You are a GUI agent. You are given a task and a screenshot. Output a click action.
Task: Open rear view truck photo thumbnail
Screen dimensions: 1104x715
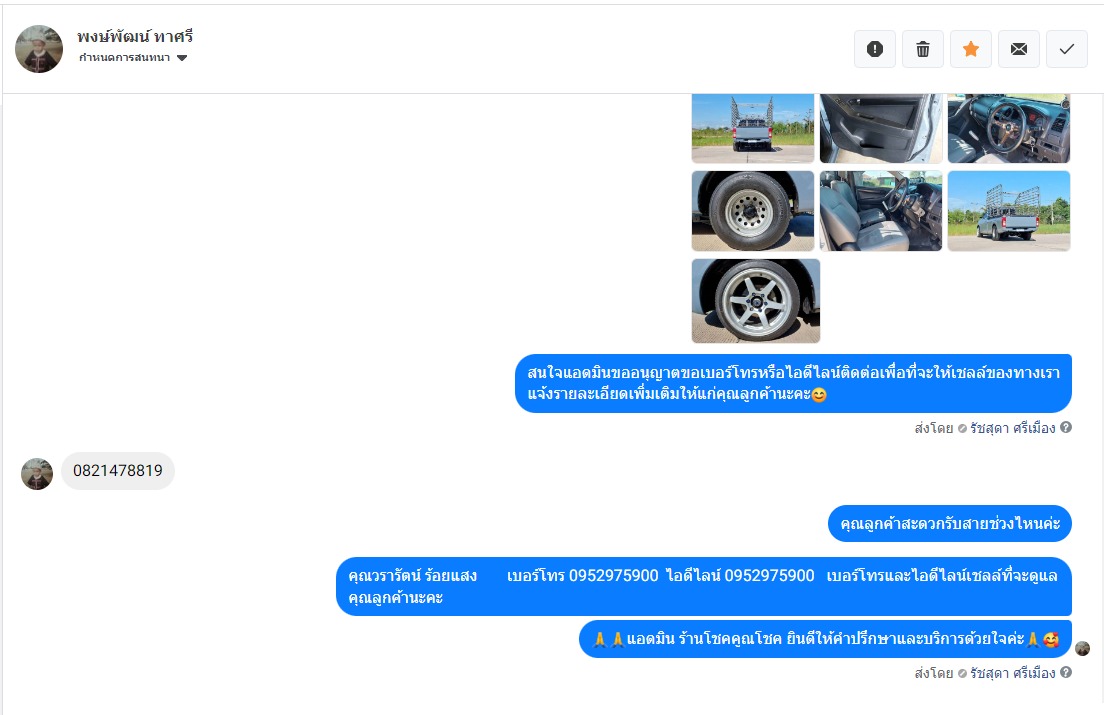point(753,128)
